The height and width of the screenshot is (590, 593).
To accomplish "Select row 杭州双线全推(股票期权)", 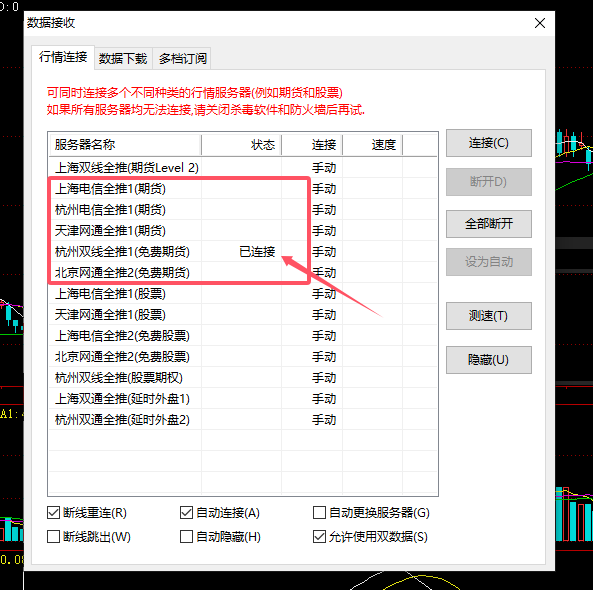I will click(x=243, y=377).
